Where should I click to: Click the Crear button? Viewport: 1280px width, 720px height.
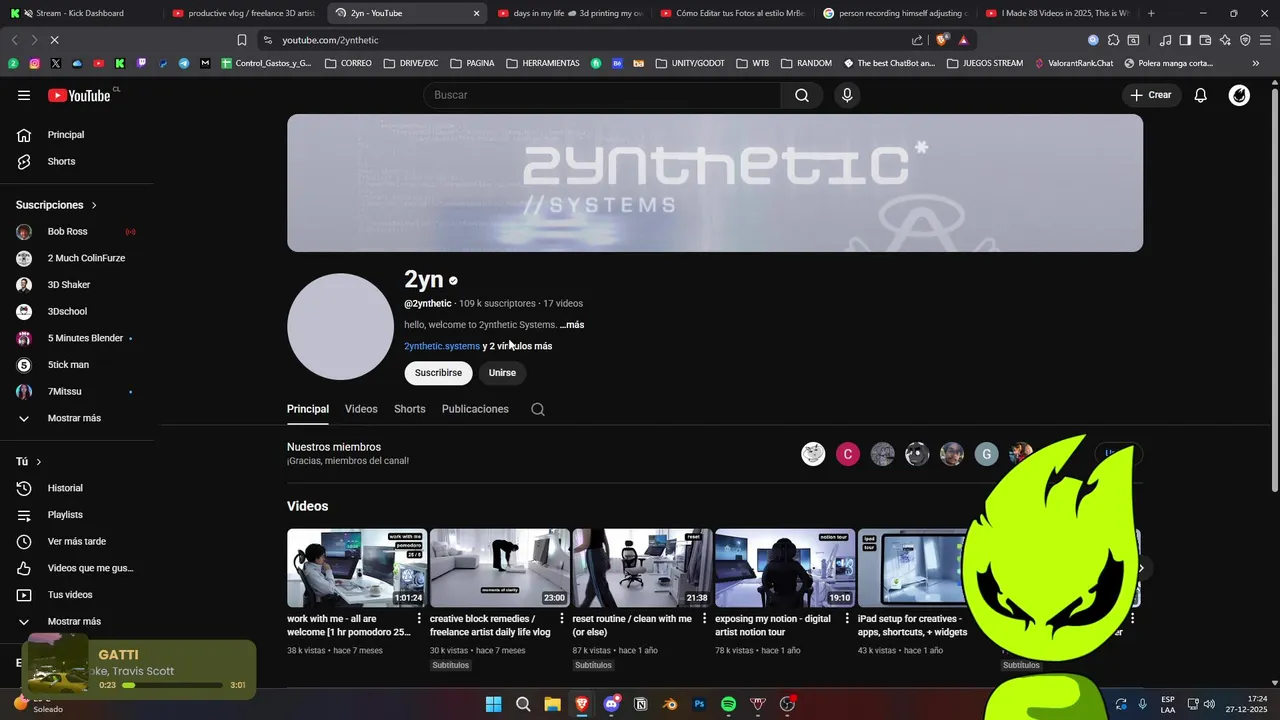pos(1151,95)
